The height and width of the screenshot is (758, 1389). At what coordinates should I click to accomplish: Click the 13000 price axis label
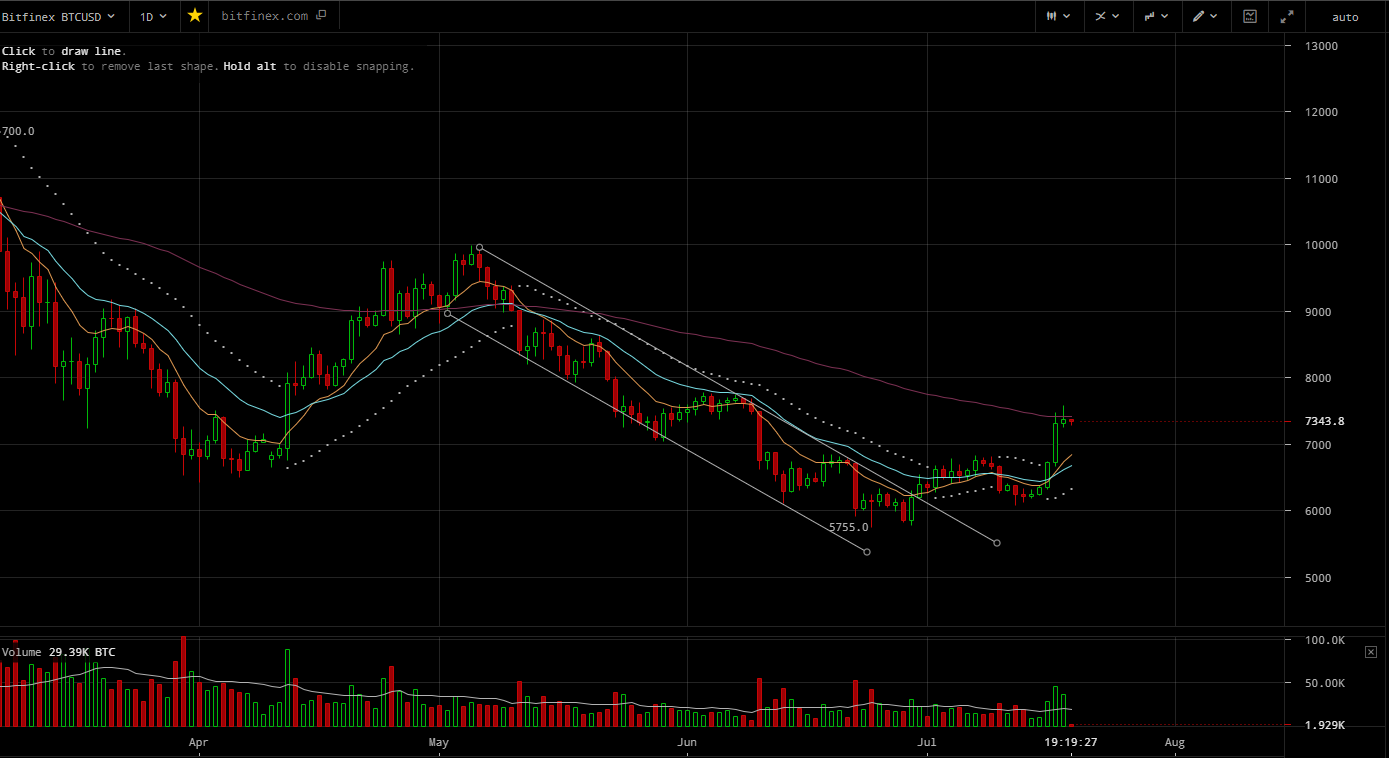(x=1322, y=46)
